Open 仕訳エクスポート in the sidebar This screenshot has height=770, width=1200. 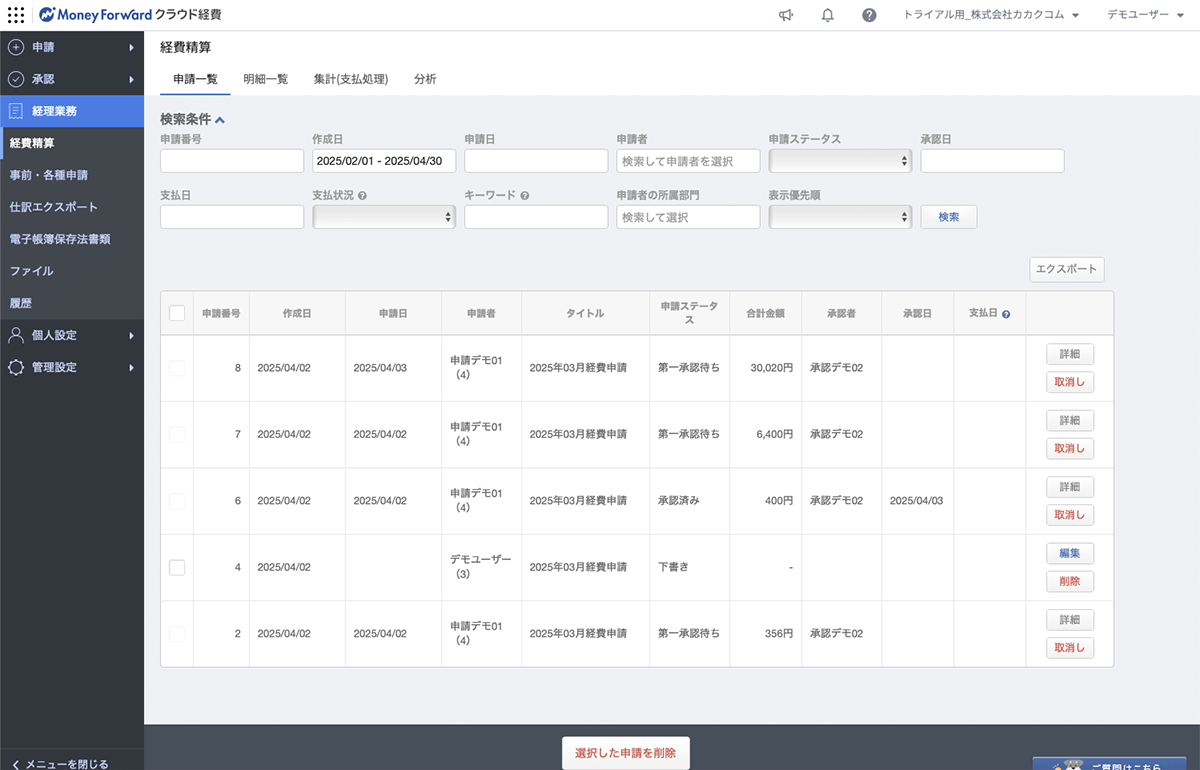pos(72,207)
